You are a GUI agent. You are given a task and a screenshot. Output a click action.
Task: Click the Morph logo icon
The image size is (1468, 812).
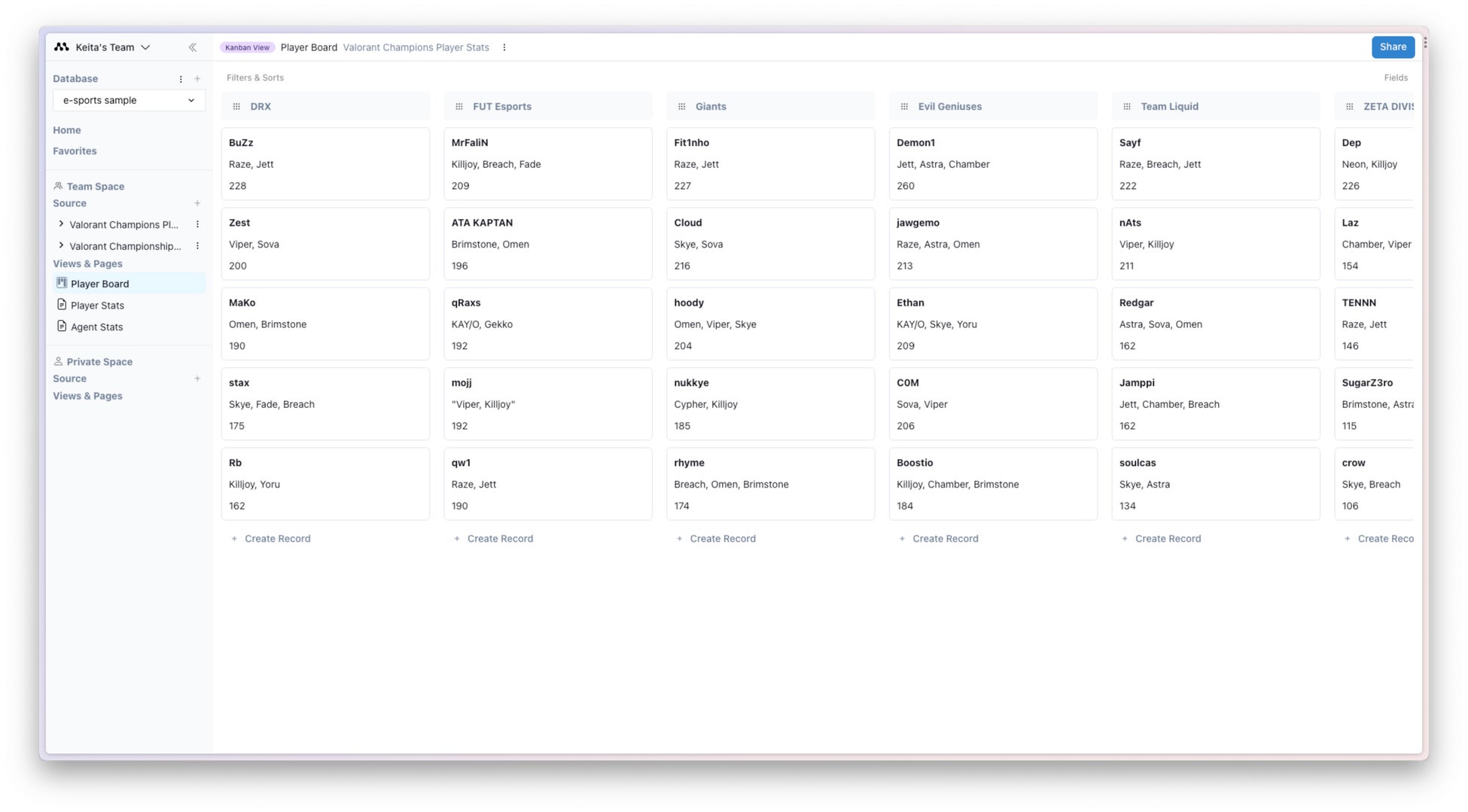click(x=62, y=47)
